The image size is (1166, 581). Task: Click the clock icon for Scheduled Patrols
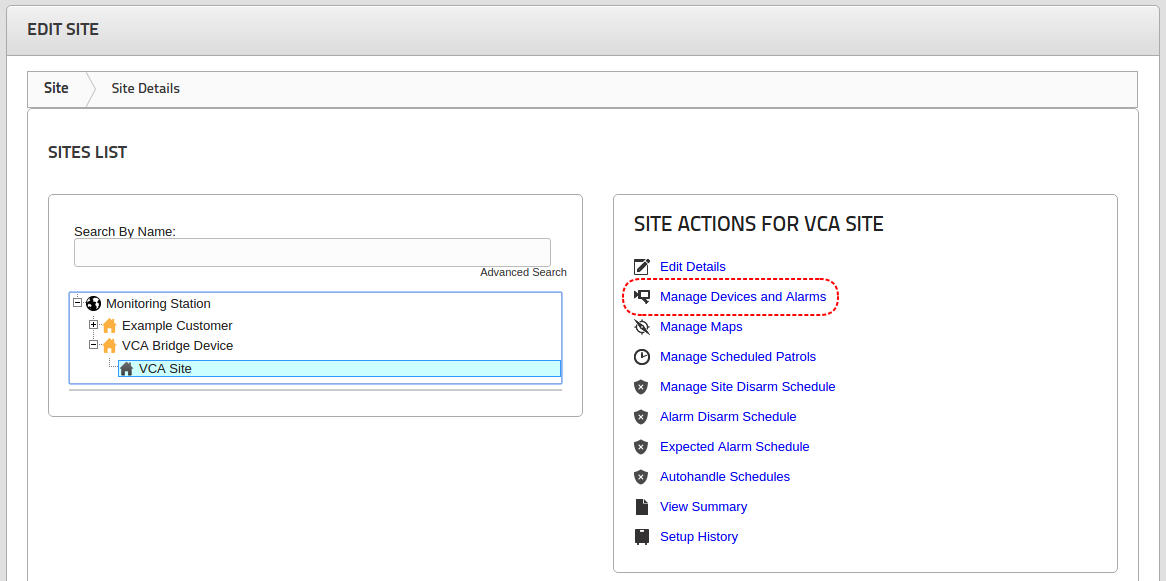642,357
